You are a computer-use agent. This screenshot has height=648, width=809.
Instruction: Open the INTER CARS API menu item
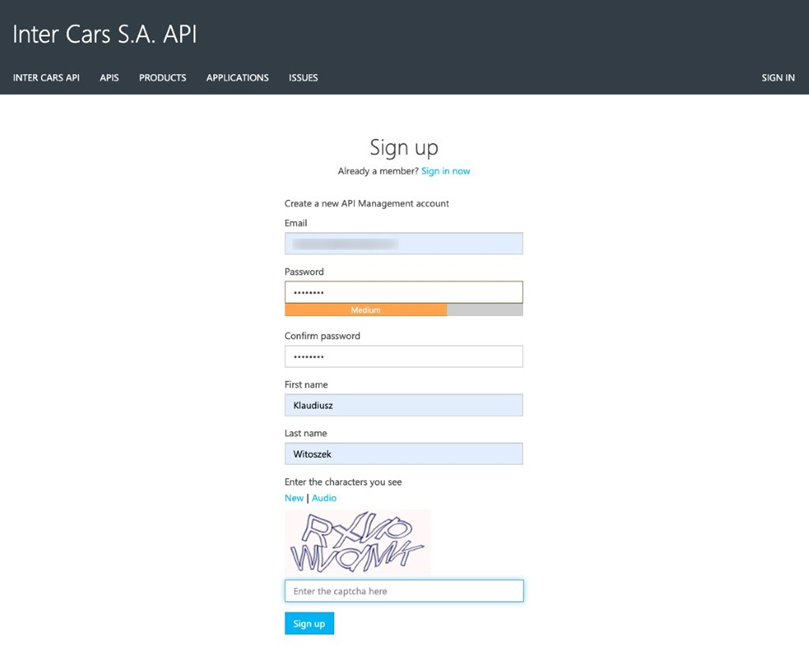(46, 78)
